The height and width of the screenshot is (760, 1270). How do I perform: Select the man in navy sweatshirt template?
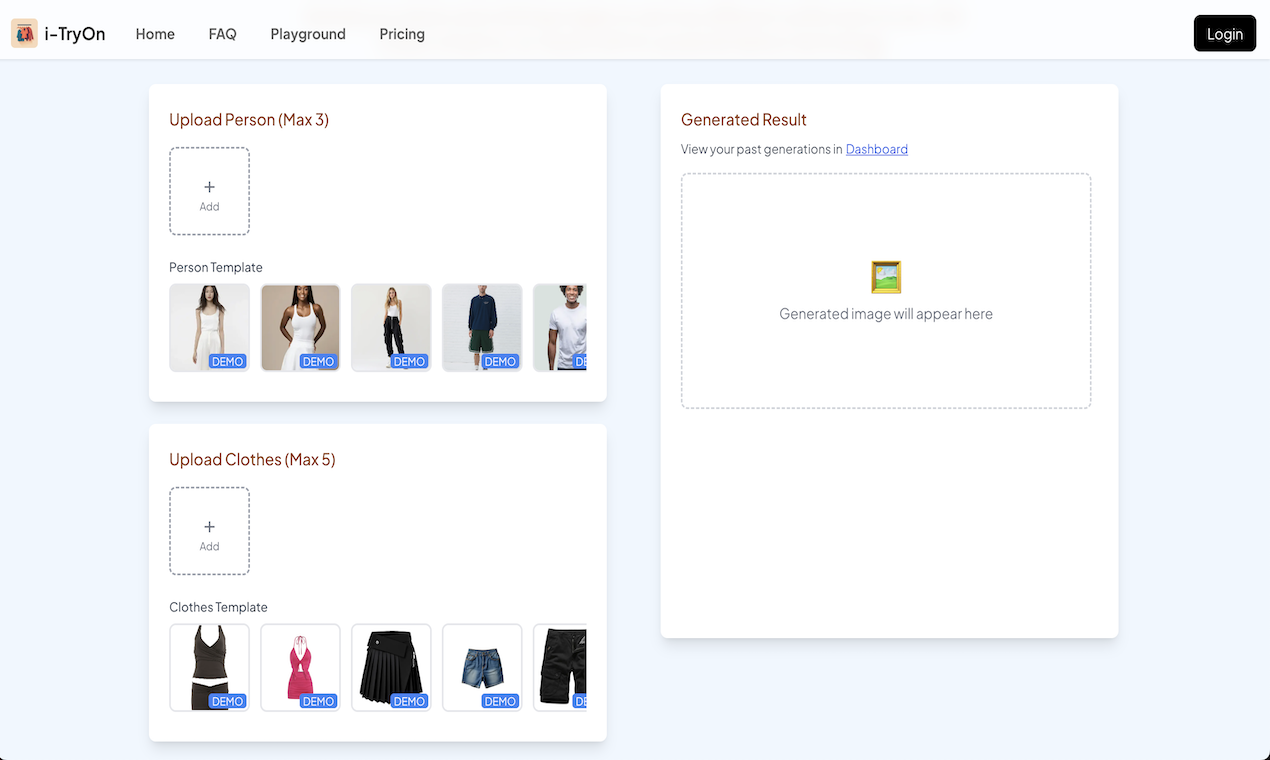click(482, 327)
